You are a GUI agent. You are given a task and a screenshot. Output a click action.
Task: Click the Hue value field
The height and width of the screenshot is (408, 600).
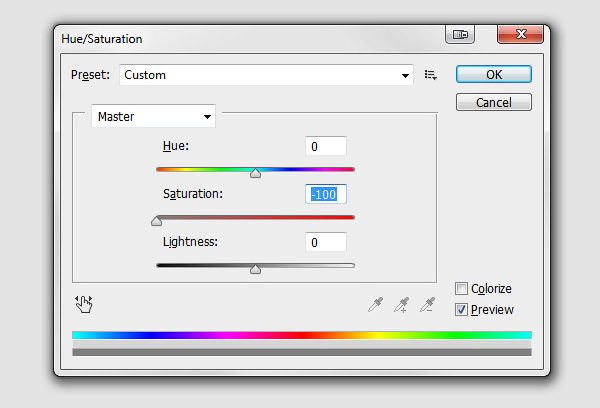tap(326, 147)
